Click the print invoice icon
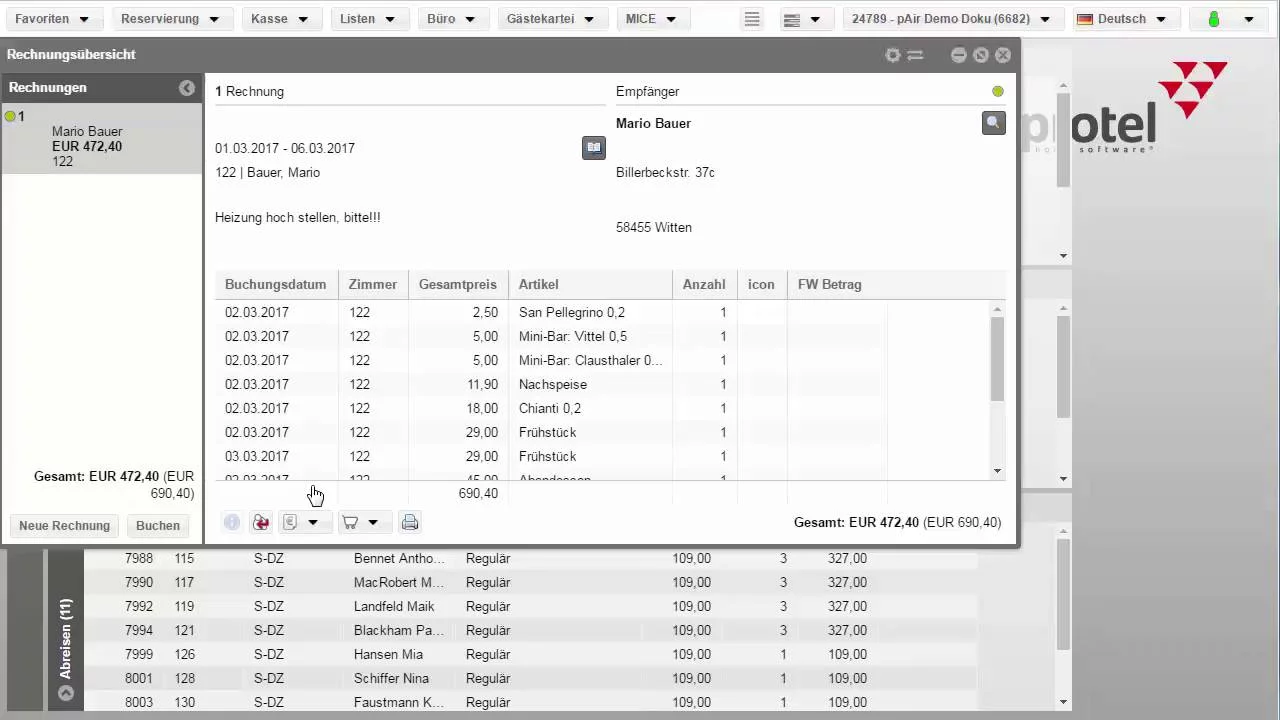 click(x=409, y=522)
